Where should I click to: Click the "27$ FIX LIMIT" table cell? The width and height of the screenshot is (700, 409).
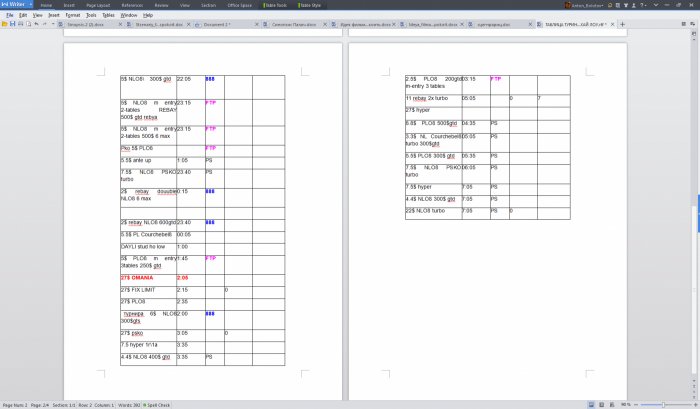pyautogui.click(x=148, y=292)
